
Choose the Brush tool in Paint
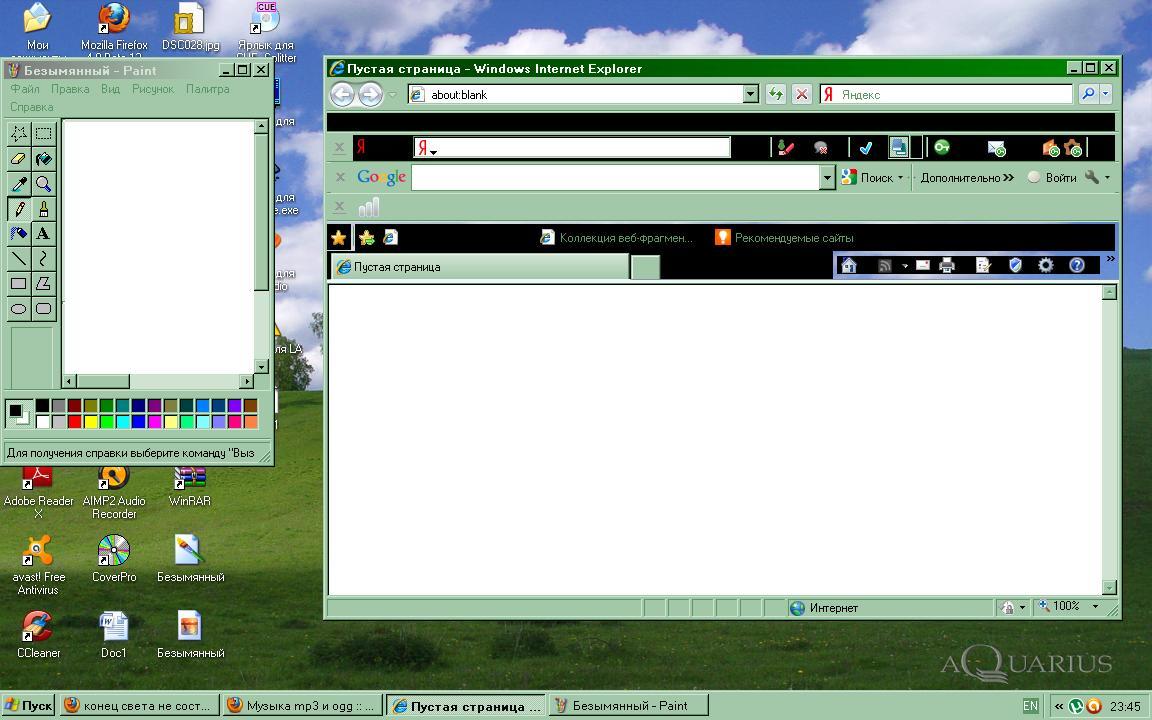44,209
